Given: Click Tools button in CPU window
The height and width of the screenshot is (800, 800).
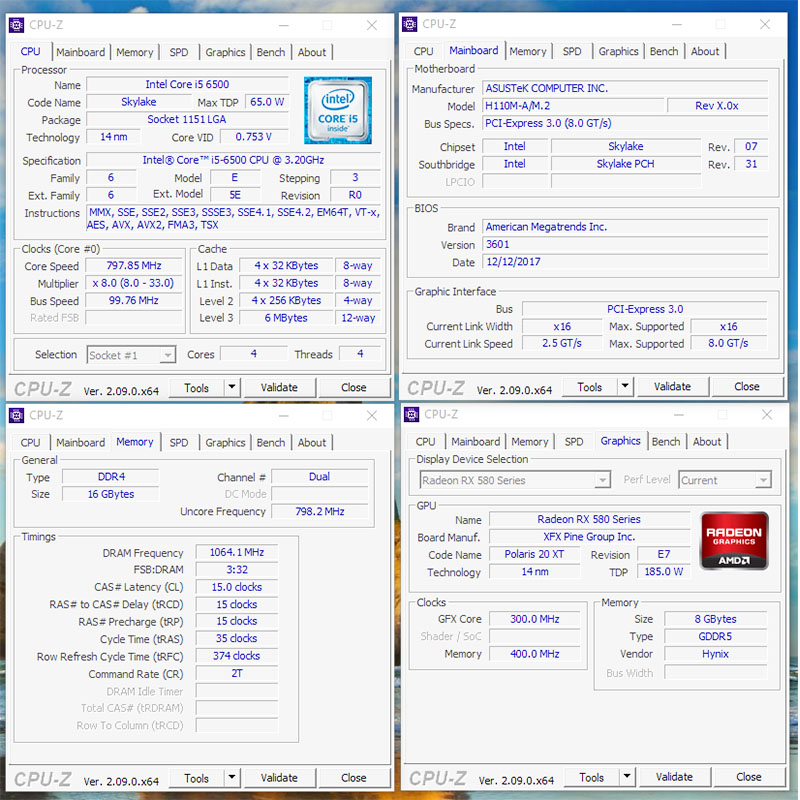Looking at the screenshot, I should [x=196, y=388].
